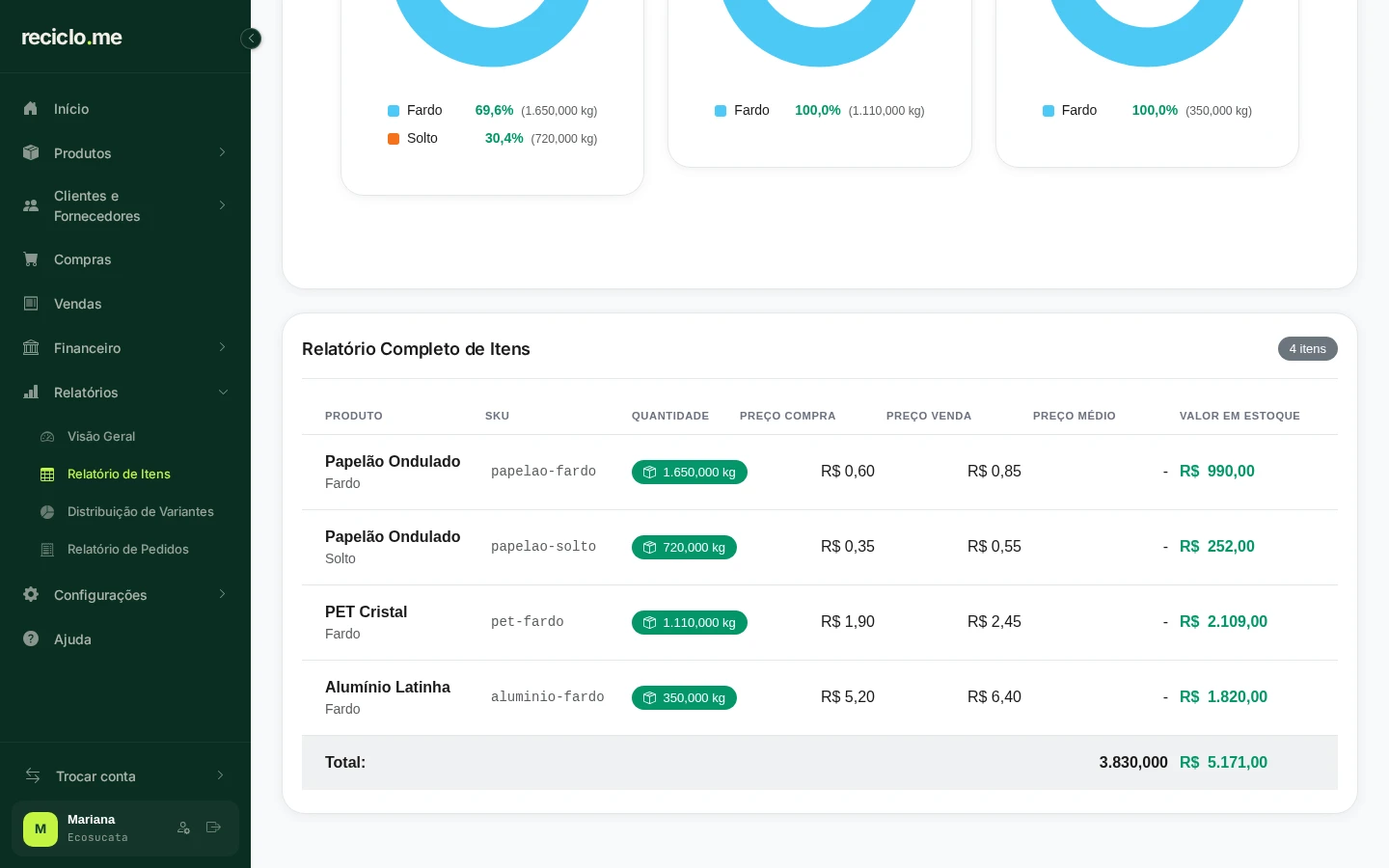Screen dimensions: 1389x868
Task: Click the Produtos box icon
Action: tap(31, 153)
